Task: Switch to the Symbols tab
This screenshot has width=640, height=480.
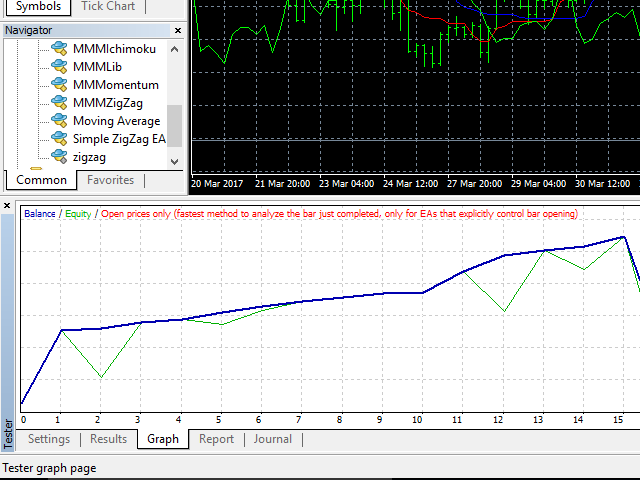Action: click(x=38, y=6)
